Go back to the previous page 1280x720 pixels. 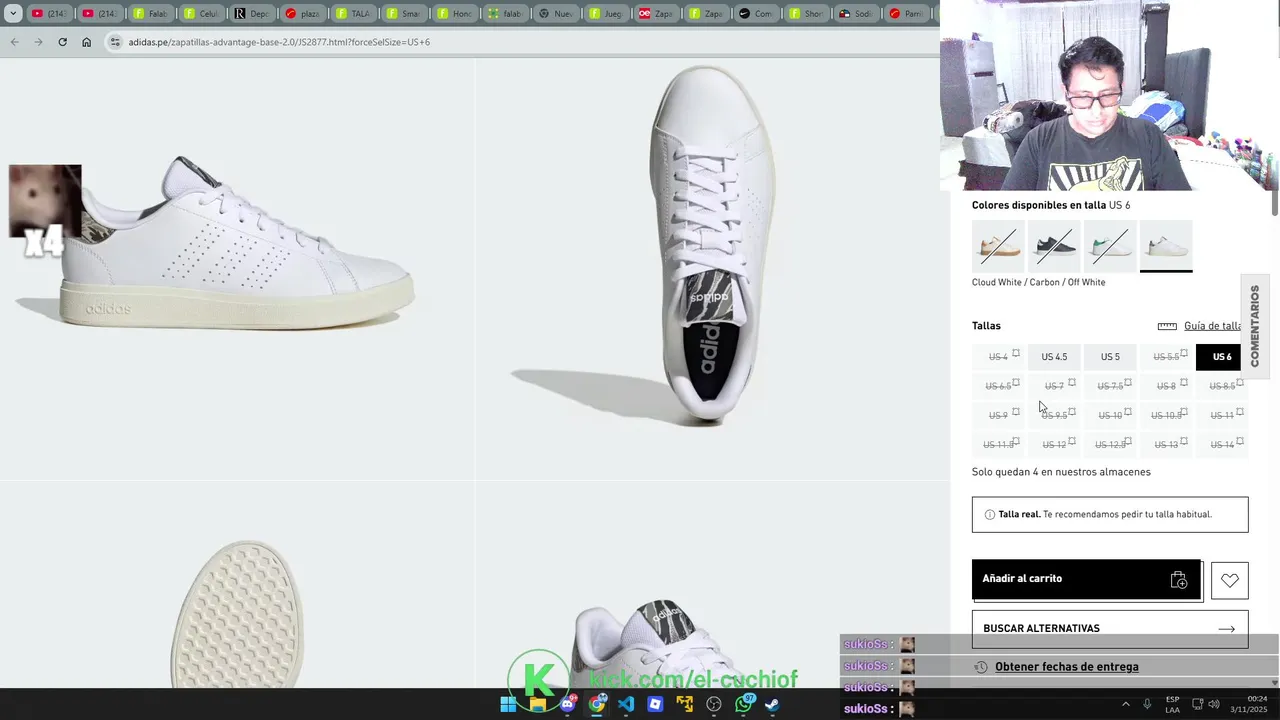coord(14,42)
